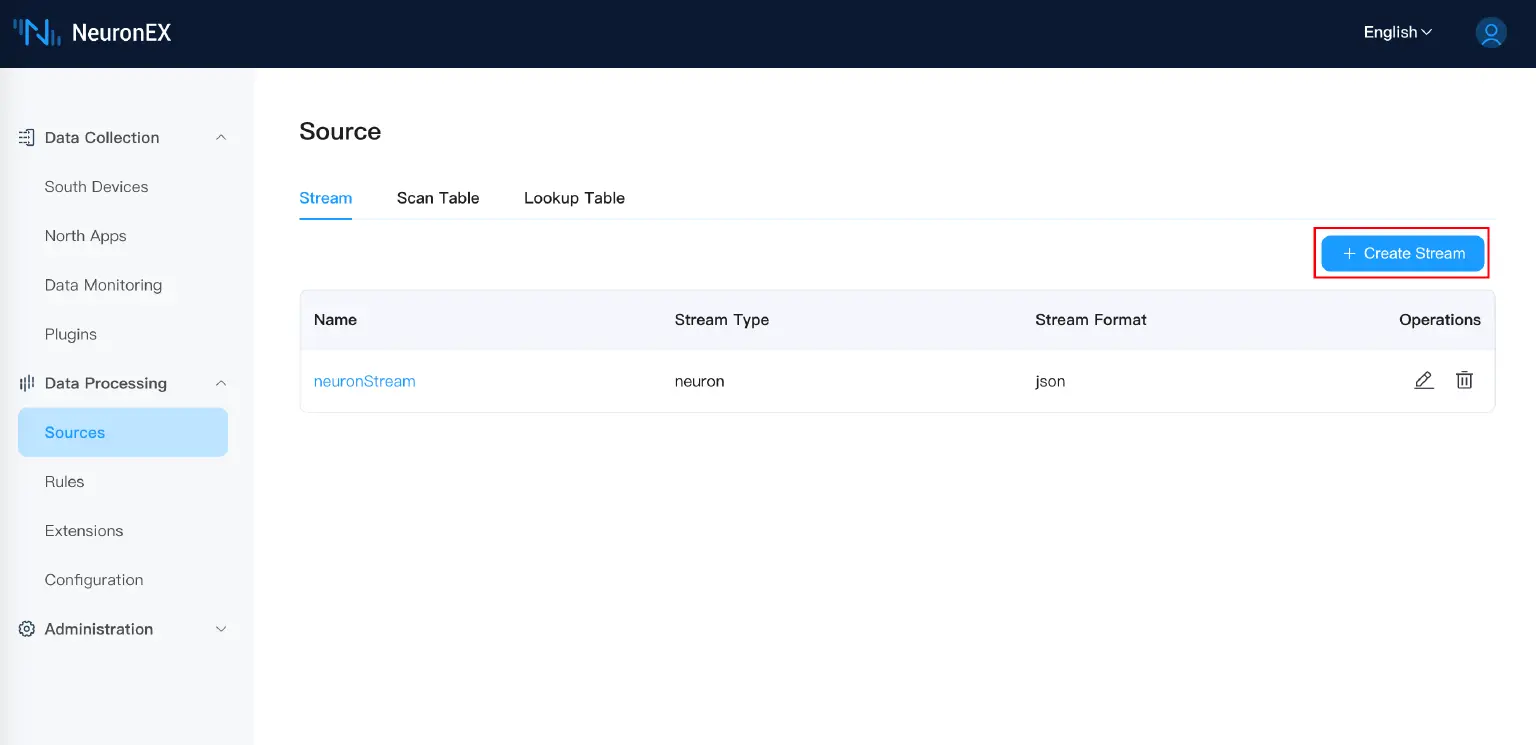Select the Stream tab

point(325,197)
